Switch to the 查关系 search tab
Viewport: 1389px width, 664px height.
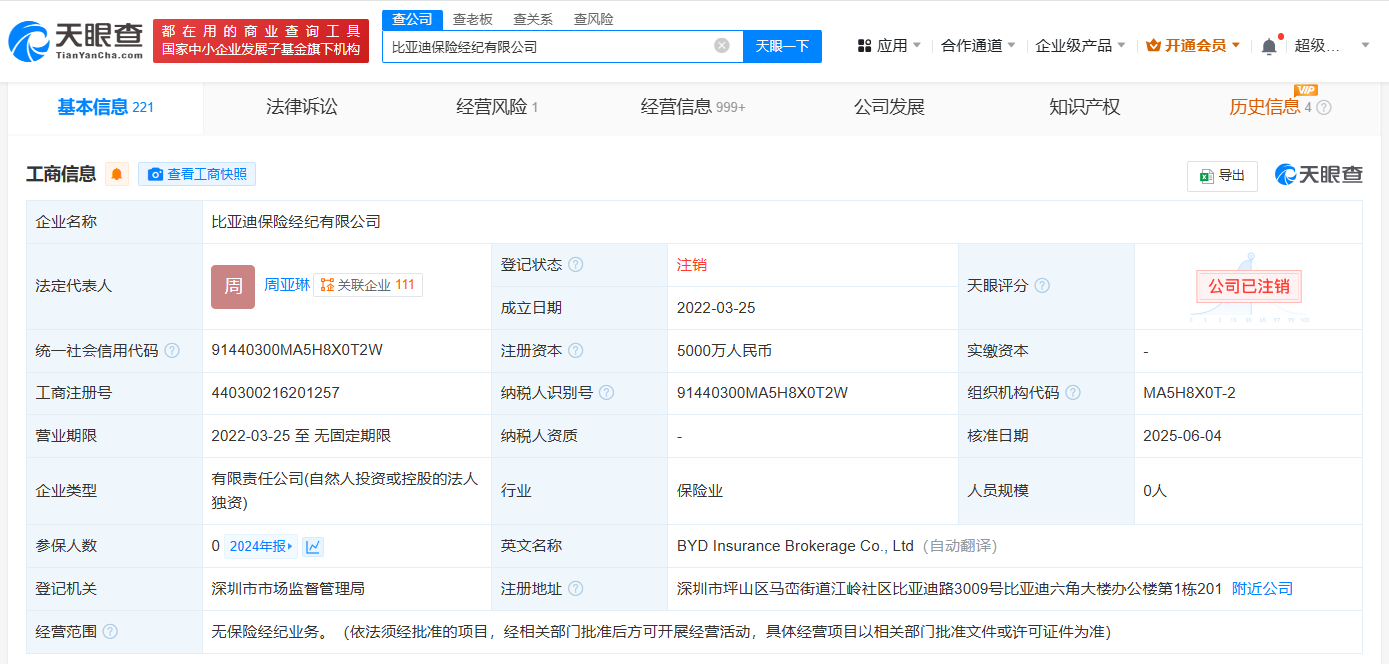point(532,19)
